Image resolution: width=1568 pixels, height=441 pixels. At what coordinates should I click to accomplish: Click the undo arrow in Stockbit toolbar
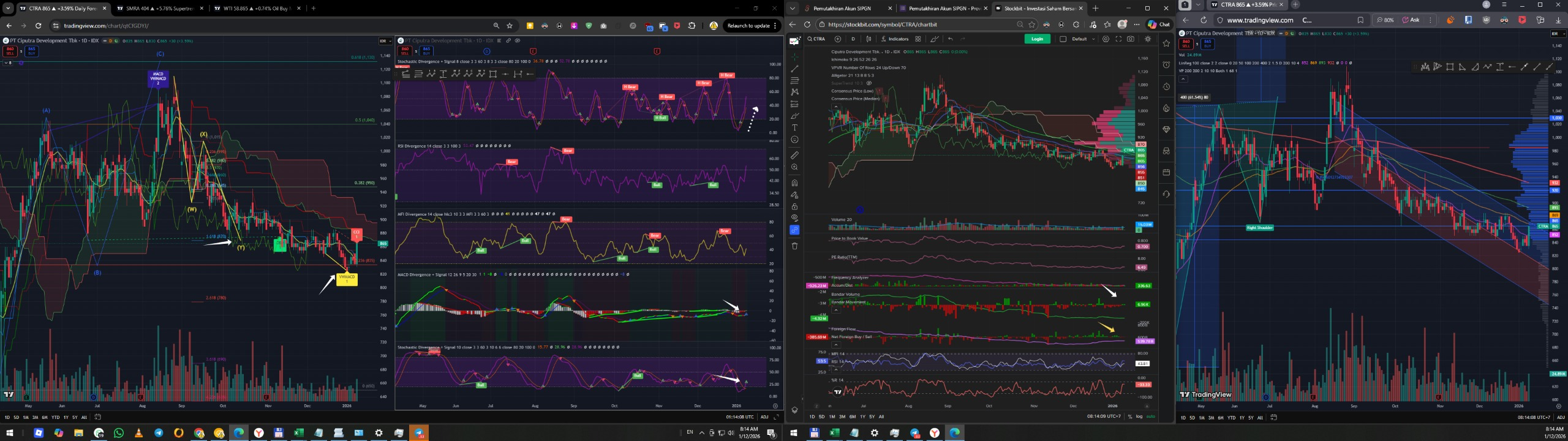click(x=950, y=39)
